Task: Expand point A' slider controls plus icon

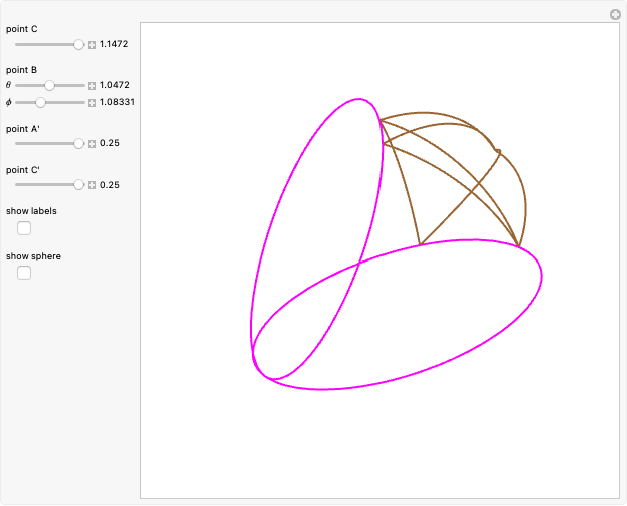Action: coord(92,144)
